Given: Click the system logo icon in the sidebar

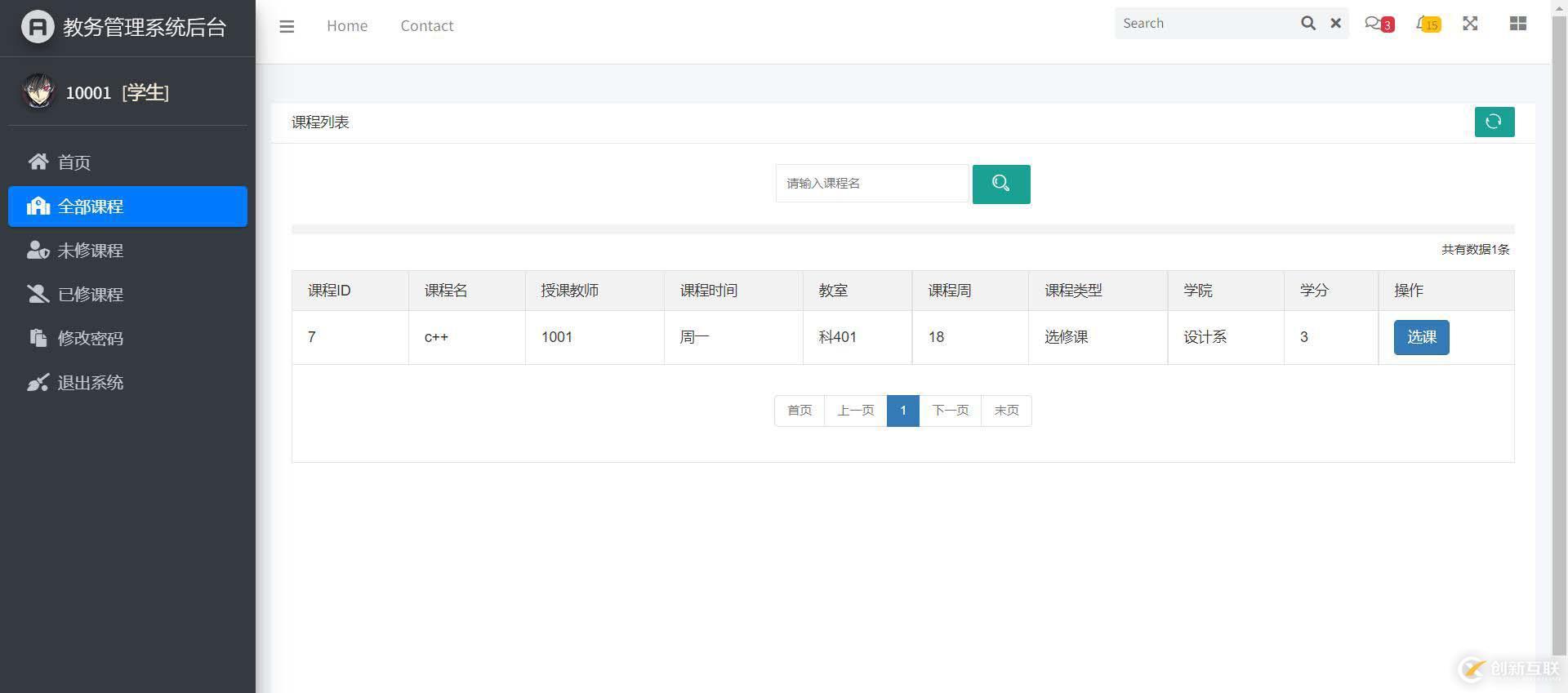Looking at the screenshot, I should tap(38, 27).
